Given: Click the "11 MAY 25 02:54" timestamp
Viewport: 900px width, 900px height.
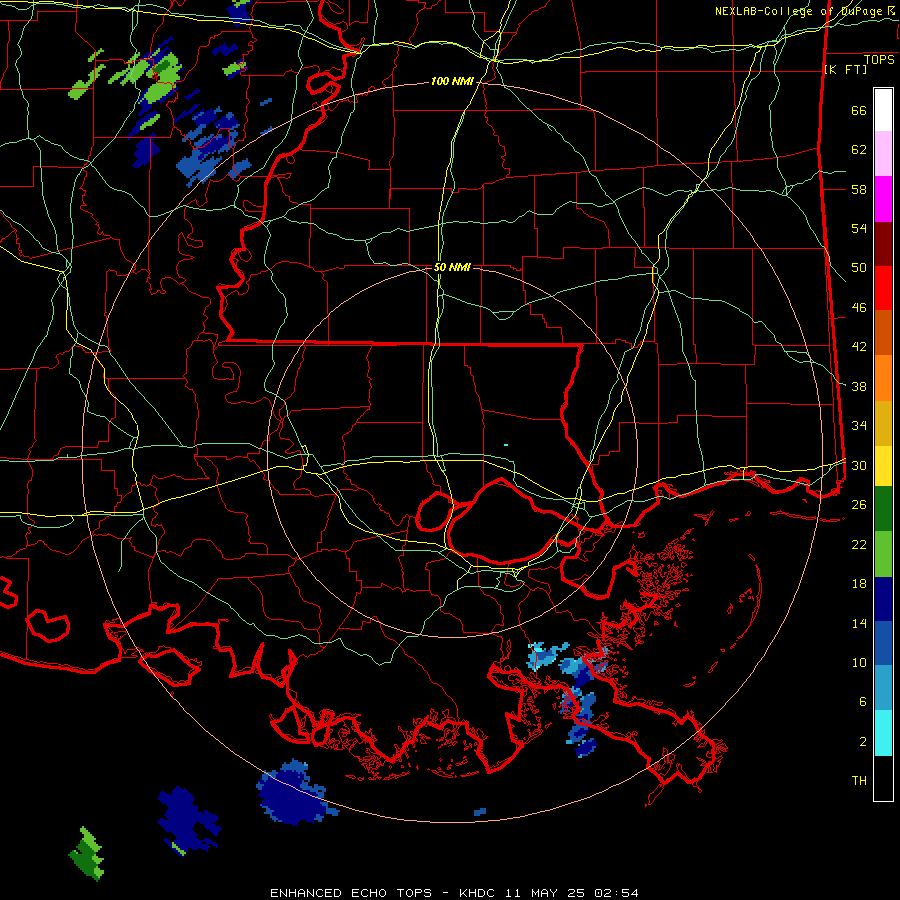Looking at the screenshot, I should [572, 893].
